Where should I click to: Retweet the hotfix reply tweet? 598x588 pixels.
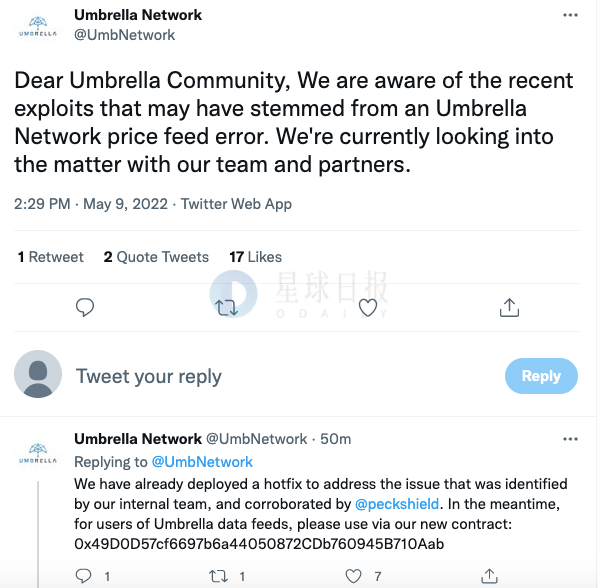pyautogui.click(x=219, y=576)
